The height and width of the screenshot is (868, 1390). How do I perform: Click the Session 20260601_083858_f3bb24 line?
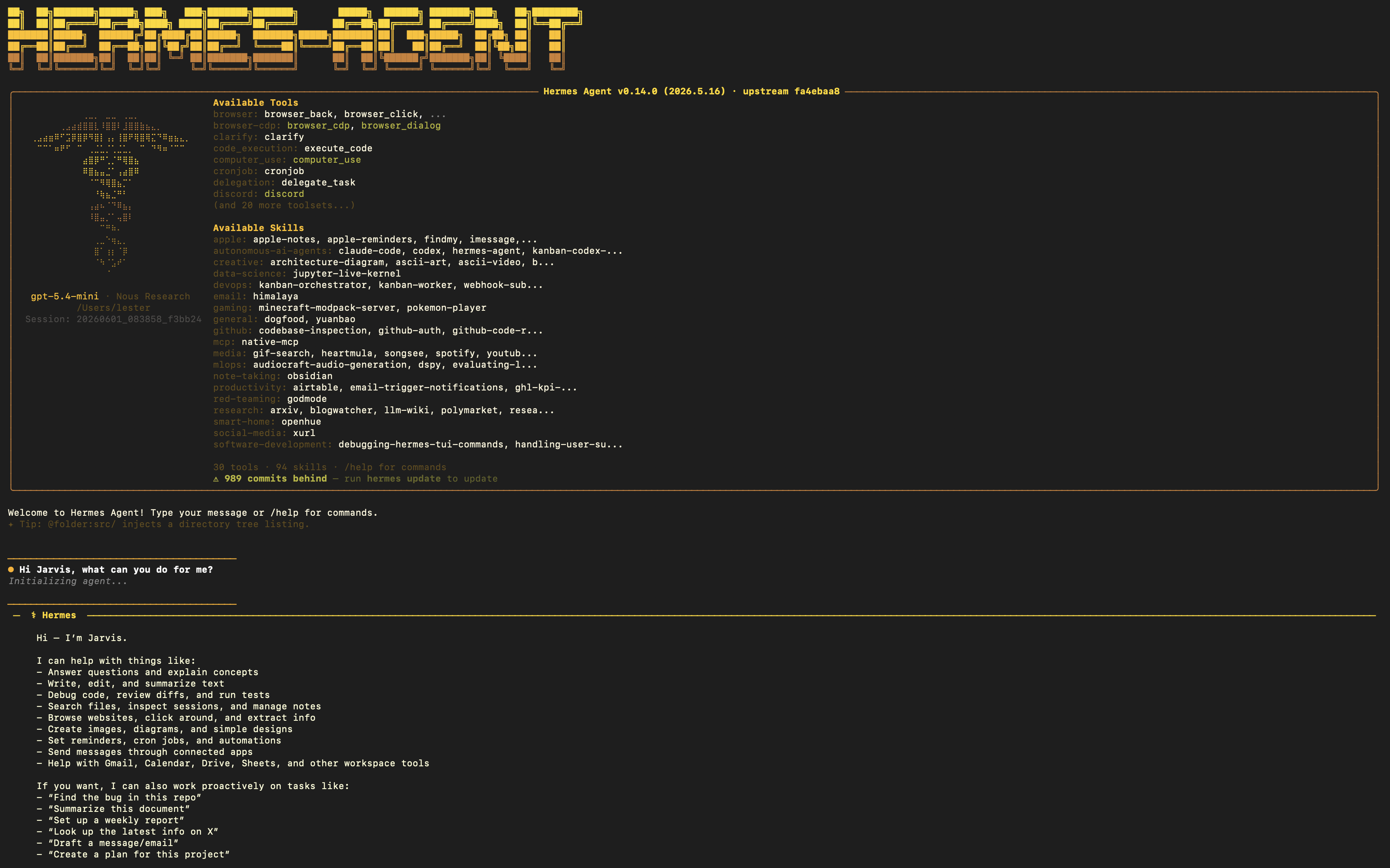[113, 319]
